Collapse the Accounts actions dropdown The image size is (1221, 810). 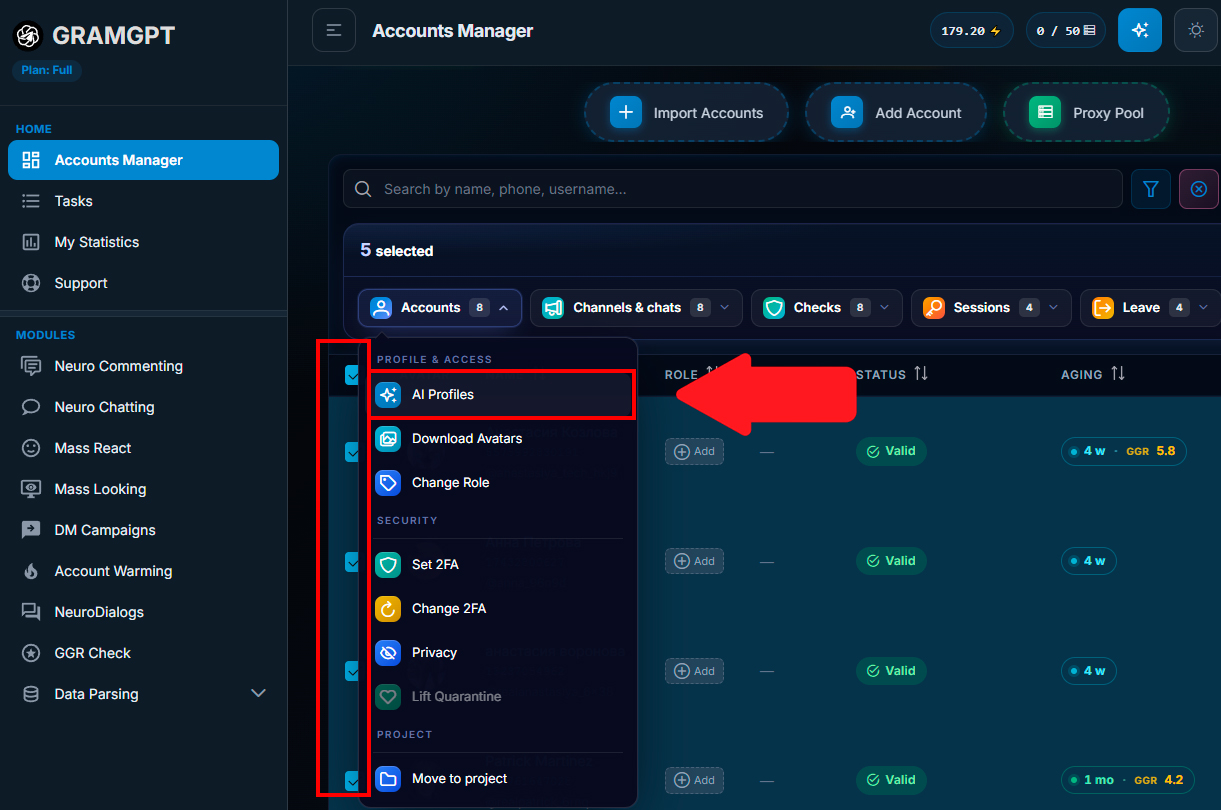440,308
